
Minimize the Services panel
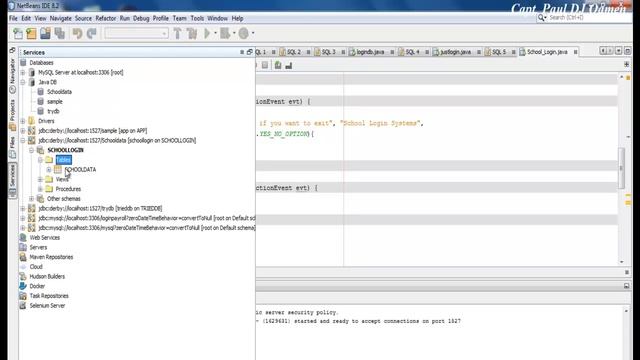(242, 52)
